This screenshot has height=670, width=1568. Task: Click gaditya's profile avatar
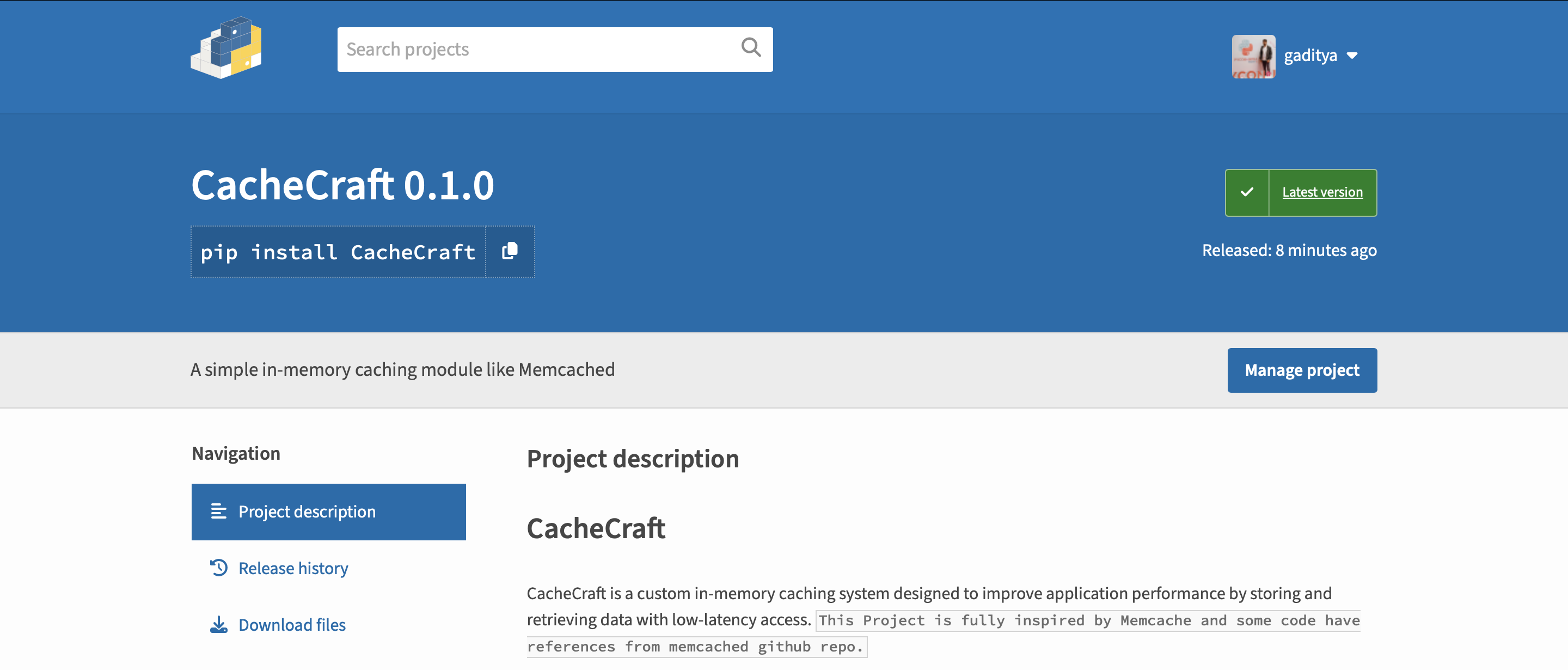[1253, 56]
